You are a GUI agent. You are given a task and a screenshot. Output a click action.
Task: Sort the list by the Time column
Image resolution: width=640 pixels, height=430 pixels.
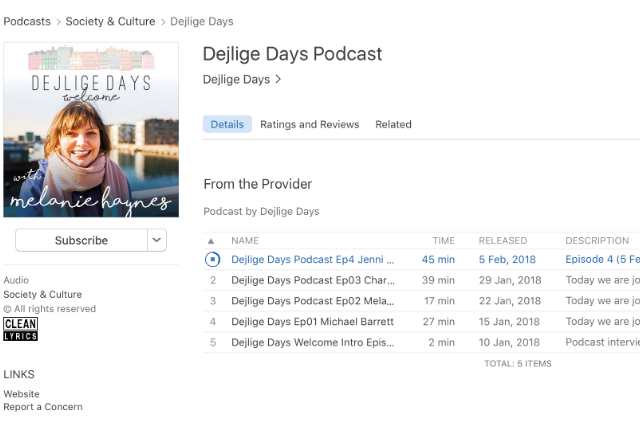[443, 241]
